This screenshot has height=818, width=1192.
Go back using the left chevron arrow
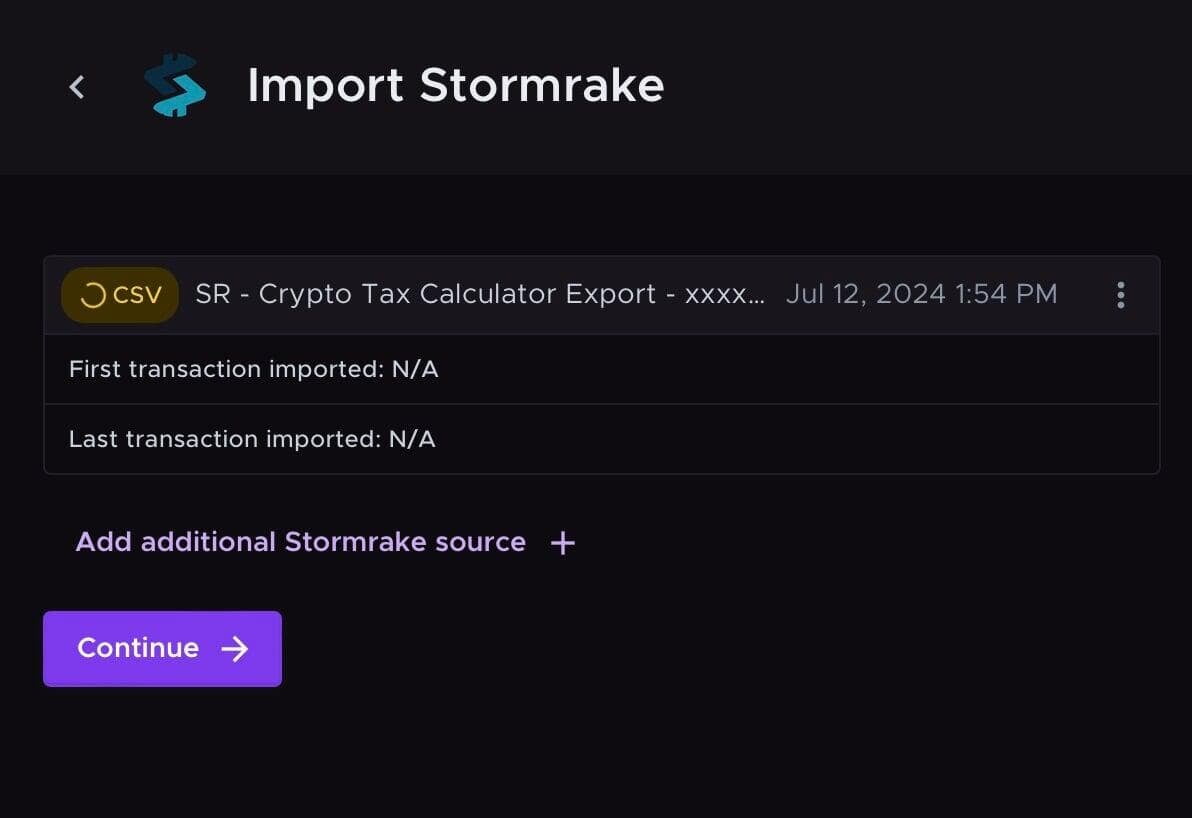tap(77, 87)
